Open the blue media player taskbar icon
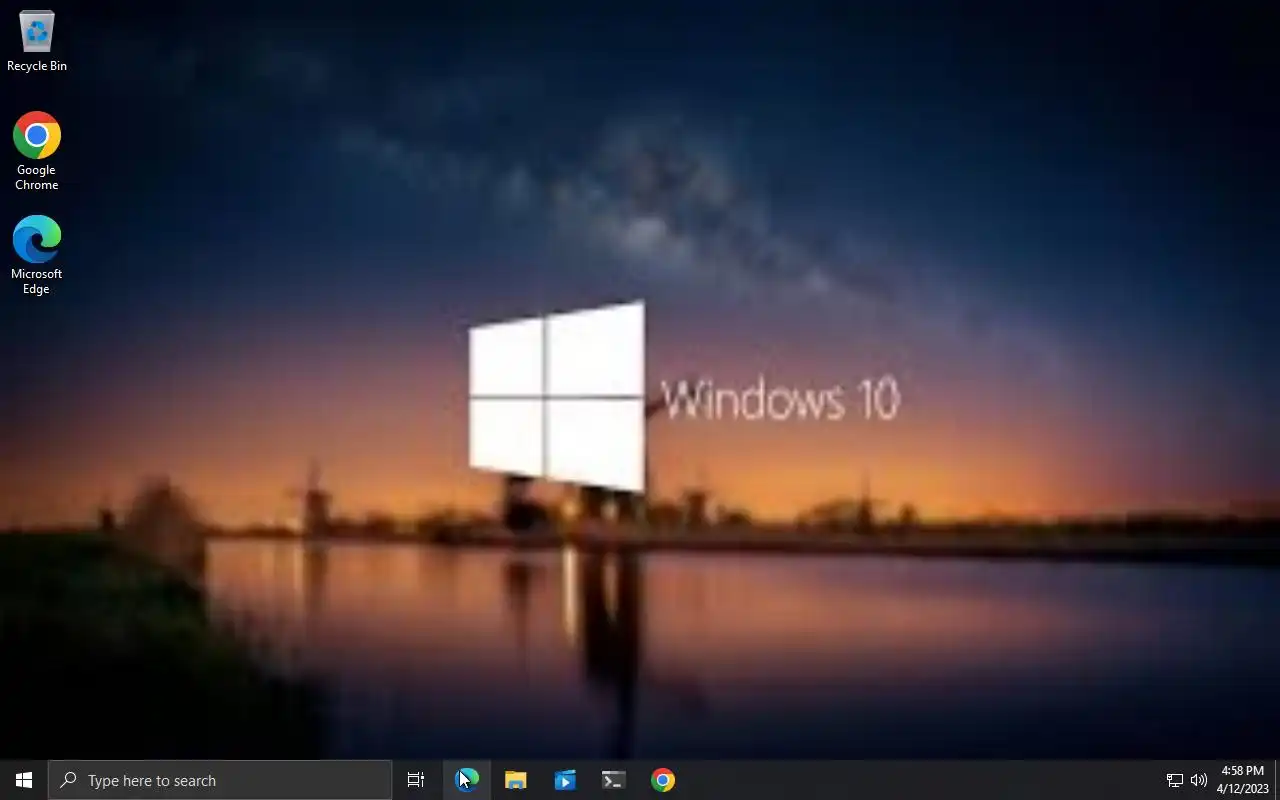This screenshot has height=800, width=1280. (565, 780)
